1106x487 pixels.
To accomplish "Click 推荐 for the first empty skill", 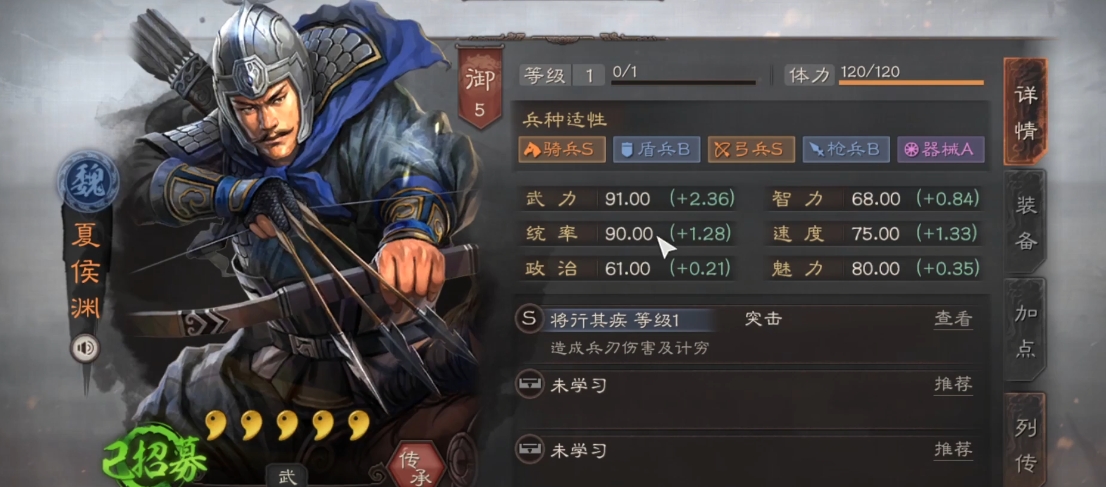I will (954, 385).
